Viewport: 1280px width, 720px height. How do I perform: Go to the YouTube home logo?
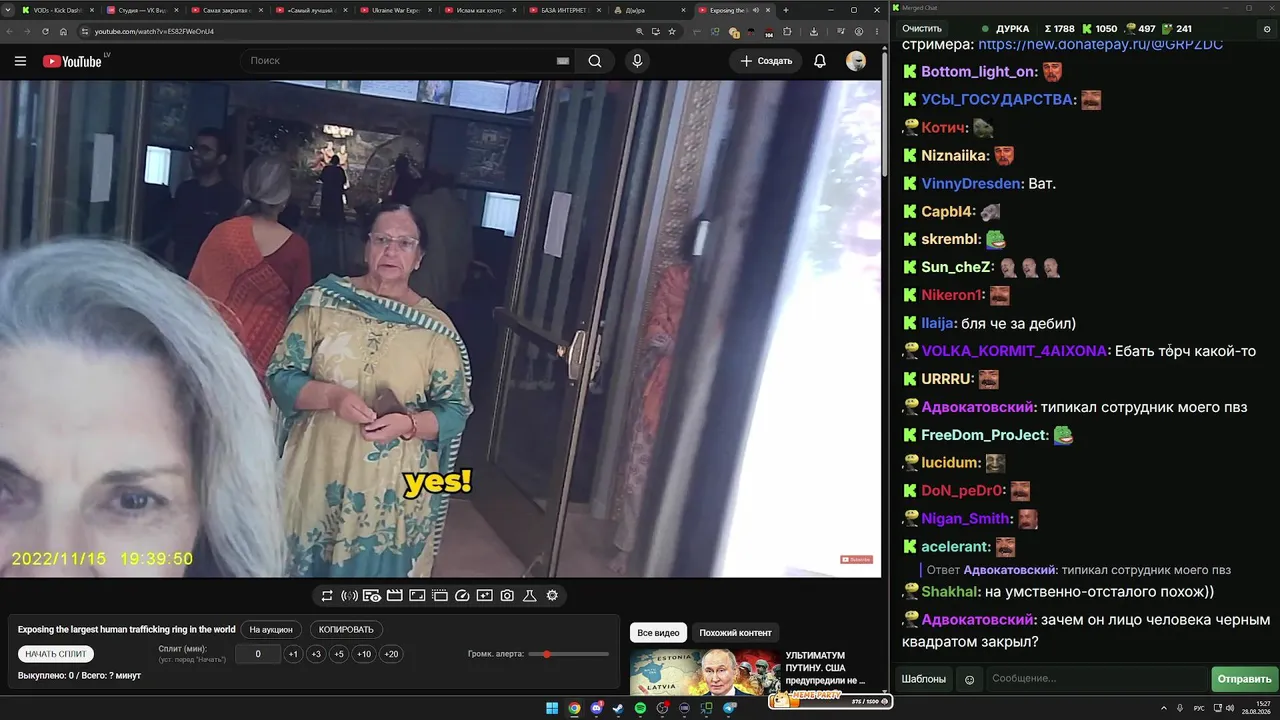(x=72, y=61)
